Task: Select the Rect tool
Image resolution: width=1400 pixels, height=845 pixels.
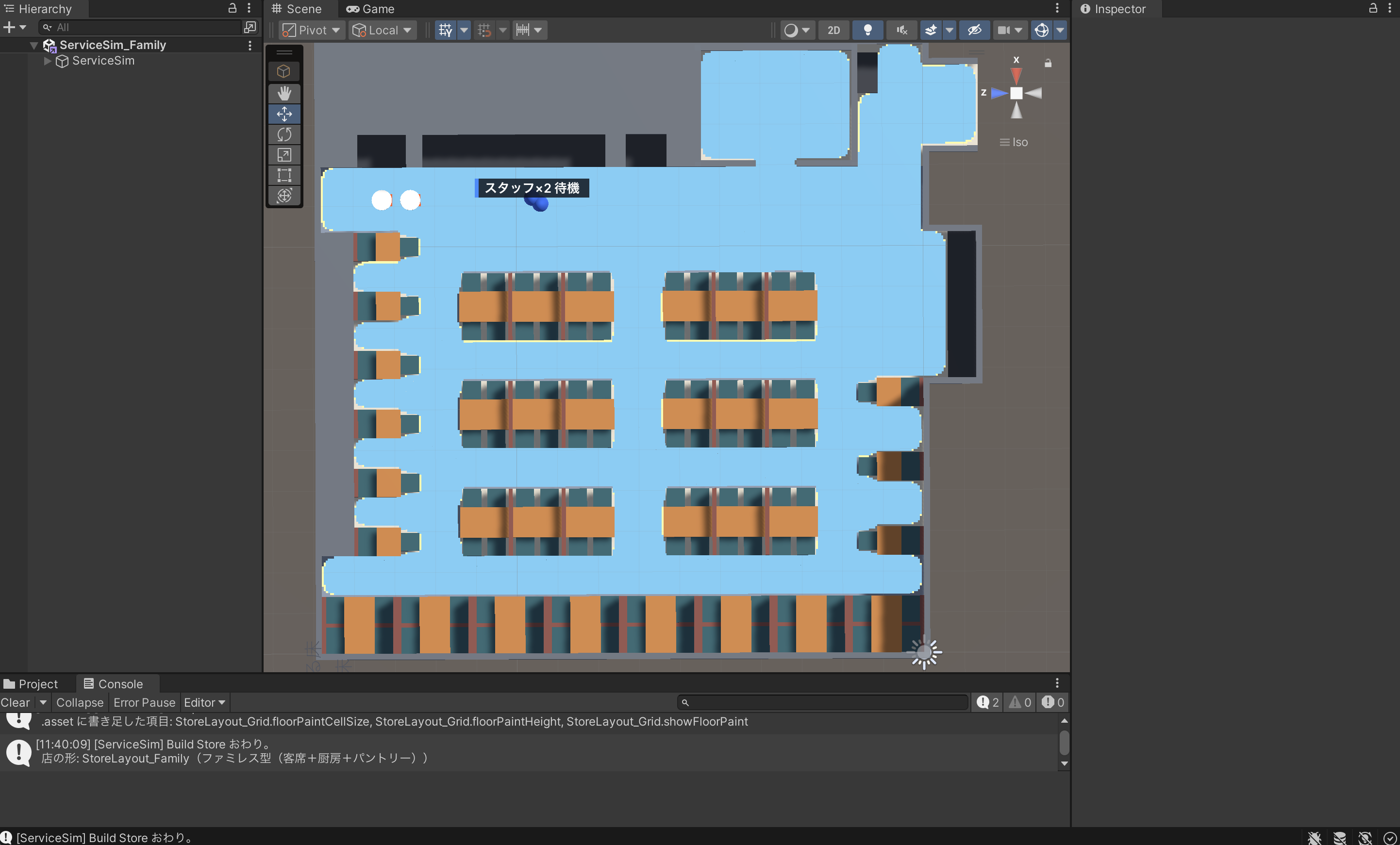Action: pyautogui.click(x=284, y=176)
